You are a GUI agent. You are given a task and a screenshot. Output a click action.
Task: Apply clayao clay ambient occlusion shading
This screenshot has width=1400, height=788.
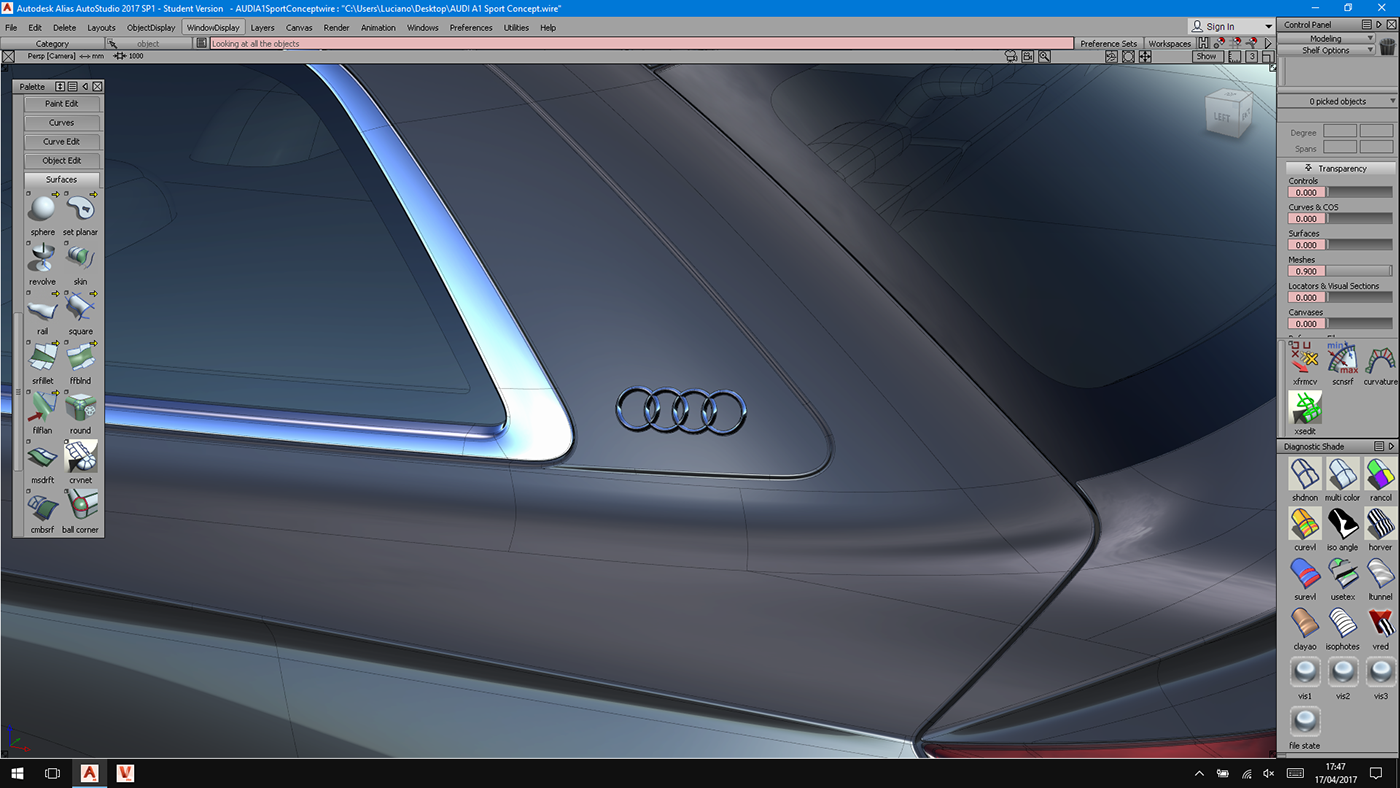pos(1305,623)
